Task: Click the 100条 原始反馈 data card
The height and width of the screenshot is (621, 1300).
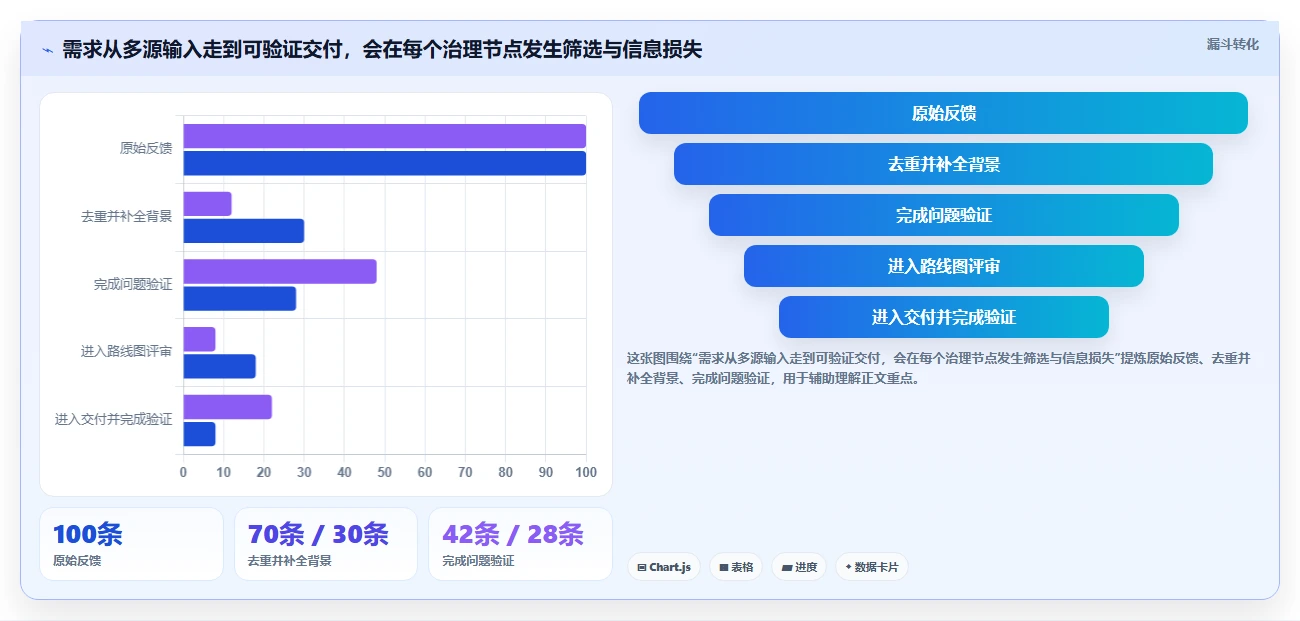Action: pos(131,544)
